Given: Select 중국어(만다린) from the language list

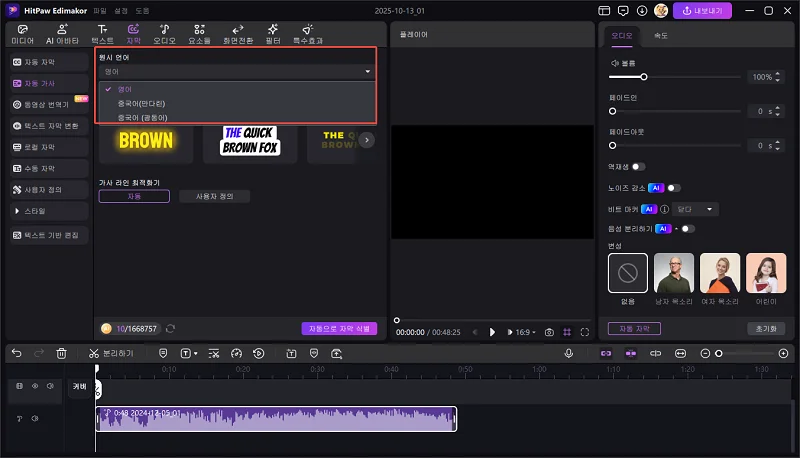Looking at the screenshot, I should (x=141, y=103).
